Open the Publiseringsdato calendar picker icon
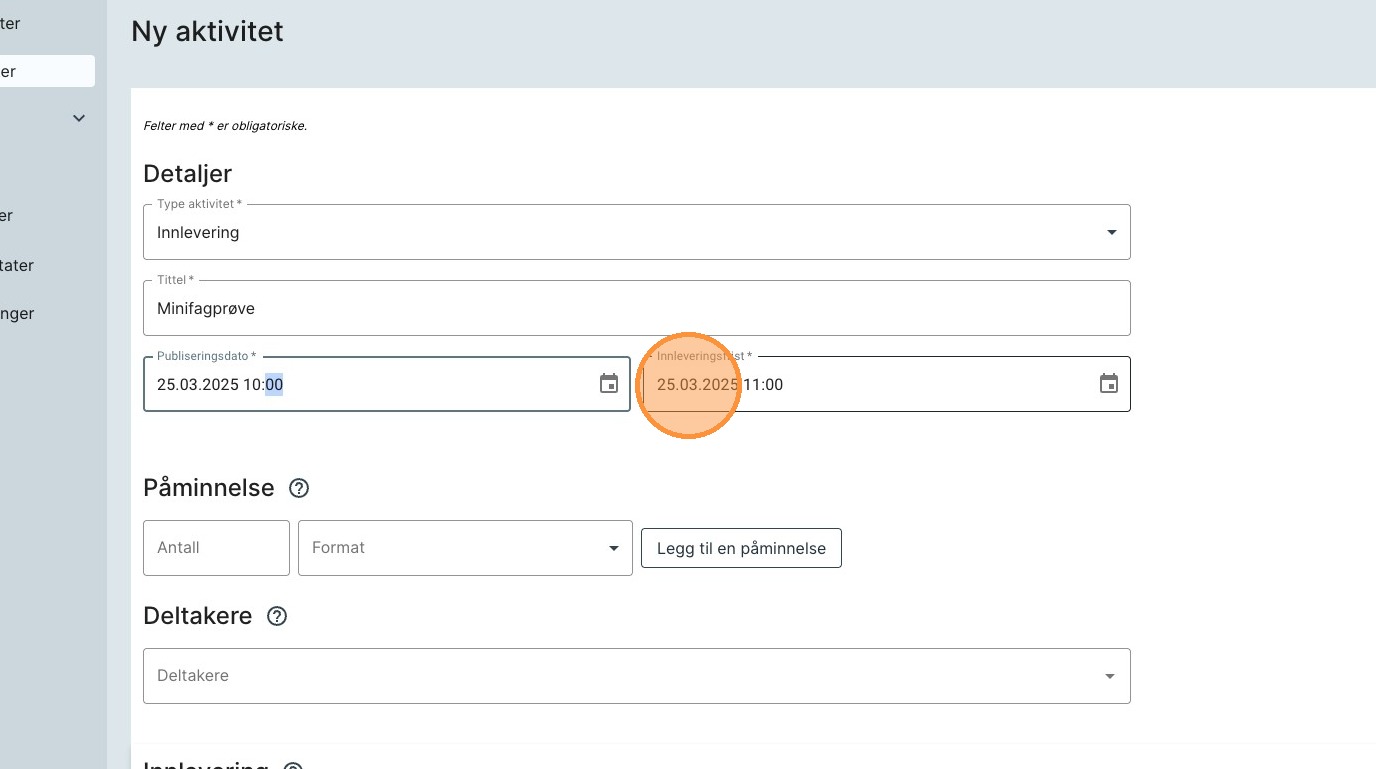 pos(608,384)
